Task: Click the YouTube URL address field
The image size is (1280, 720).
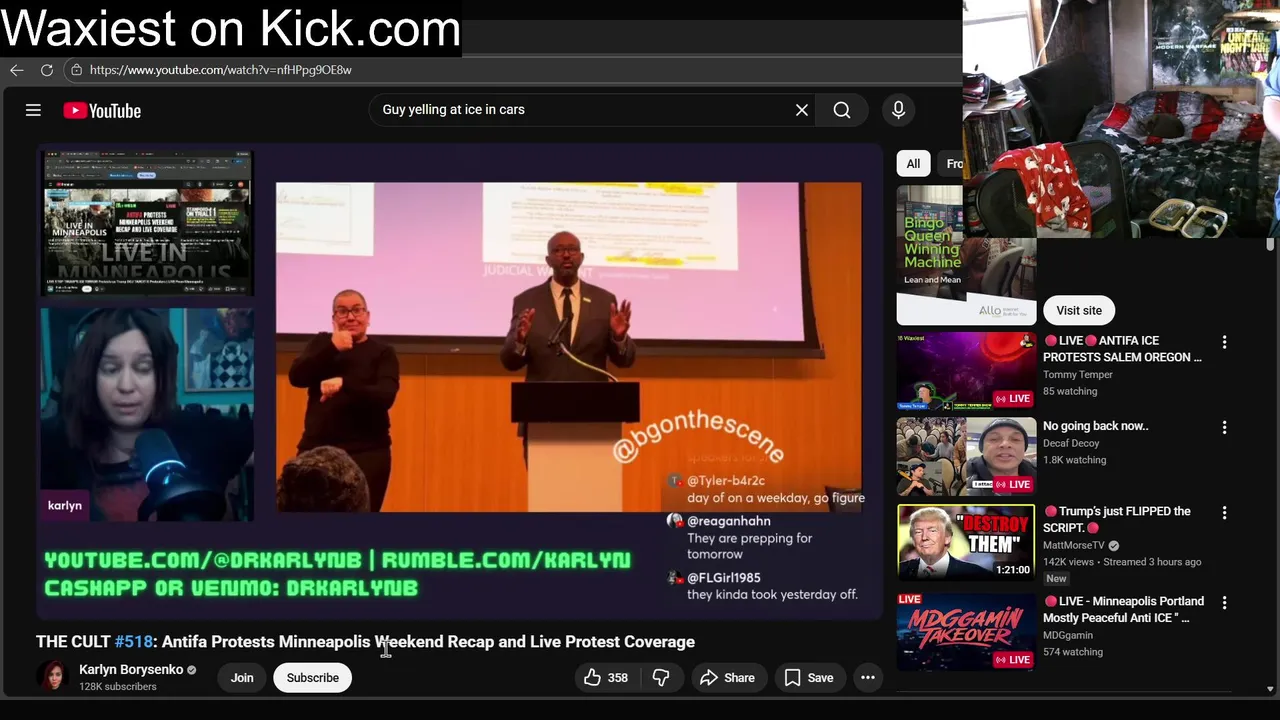Action: coord(220,70)
